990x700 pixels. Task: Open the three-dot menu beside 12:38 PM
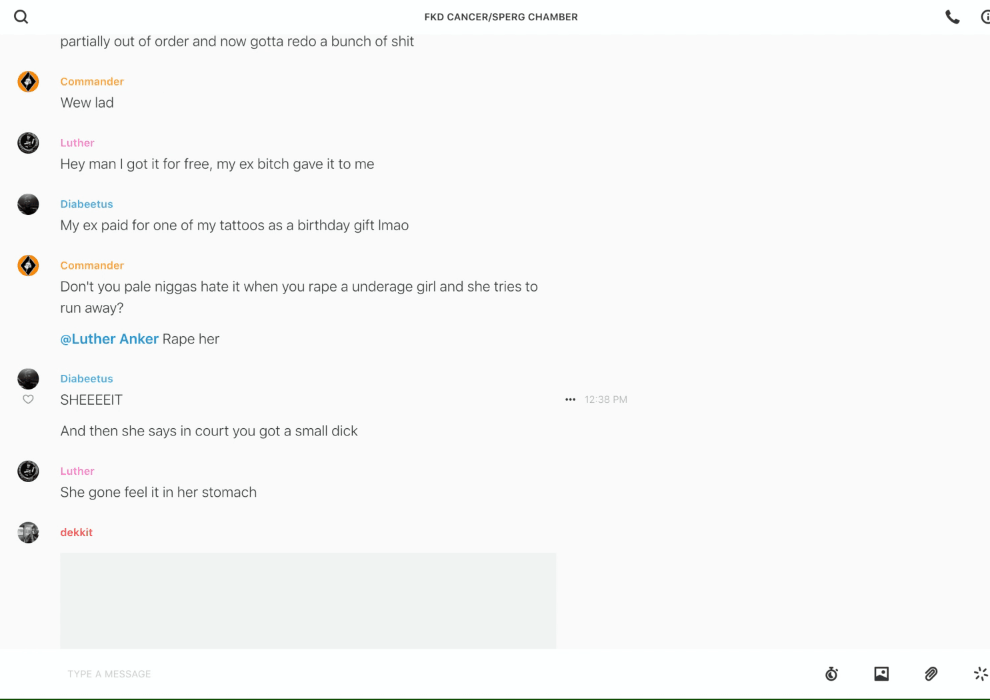coord(570,400)
